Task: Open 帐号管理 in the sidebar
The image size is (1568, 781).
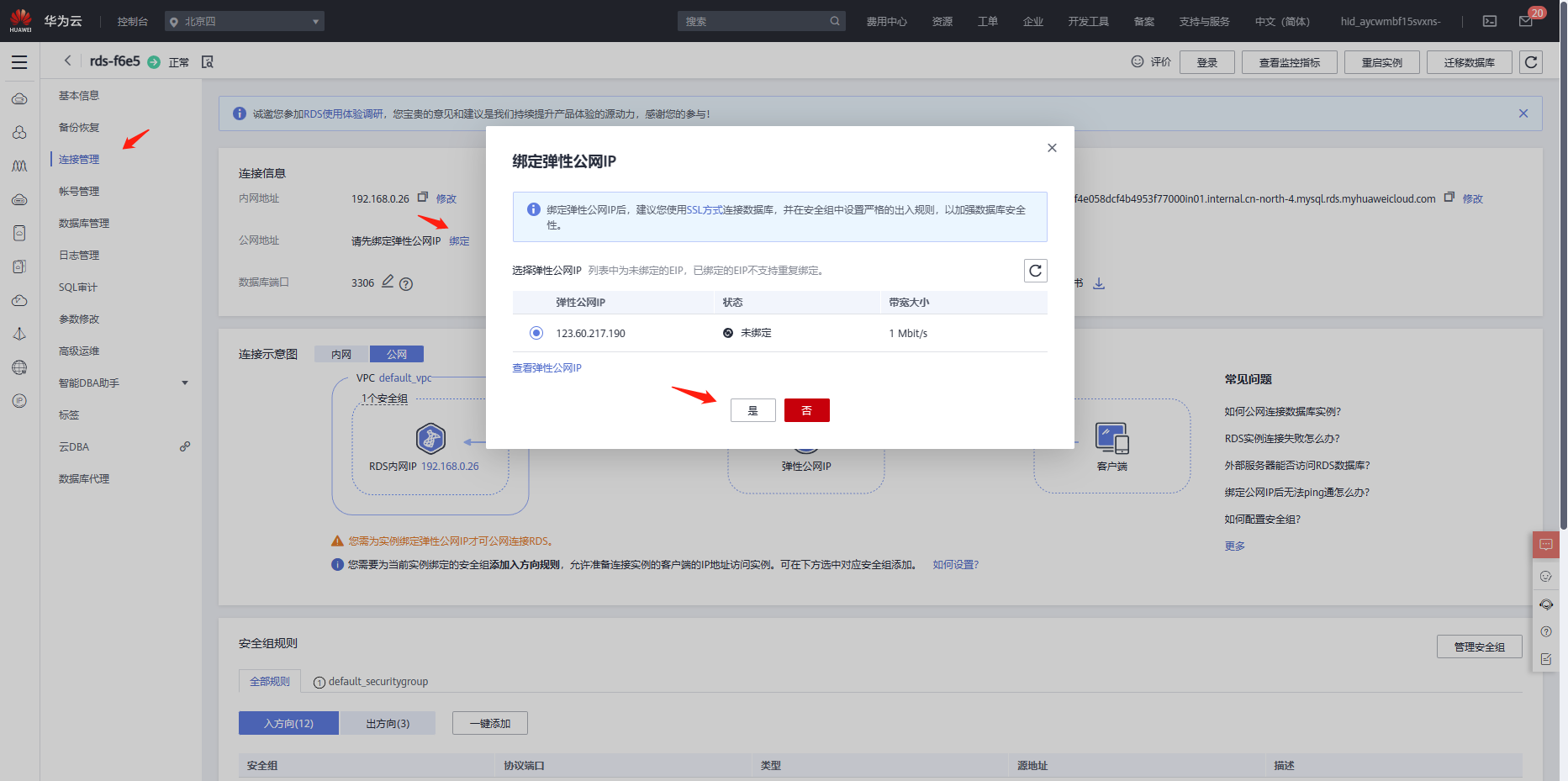Action: click(x=79, y=192)
